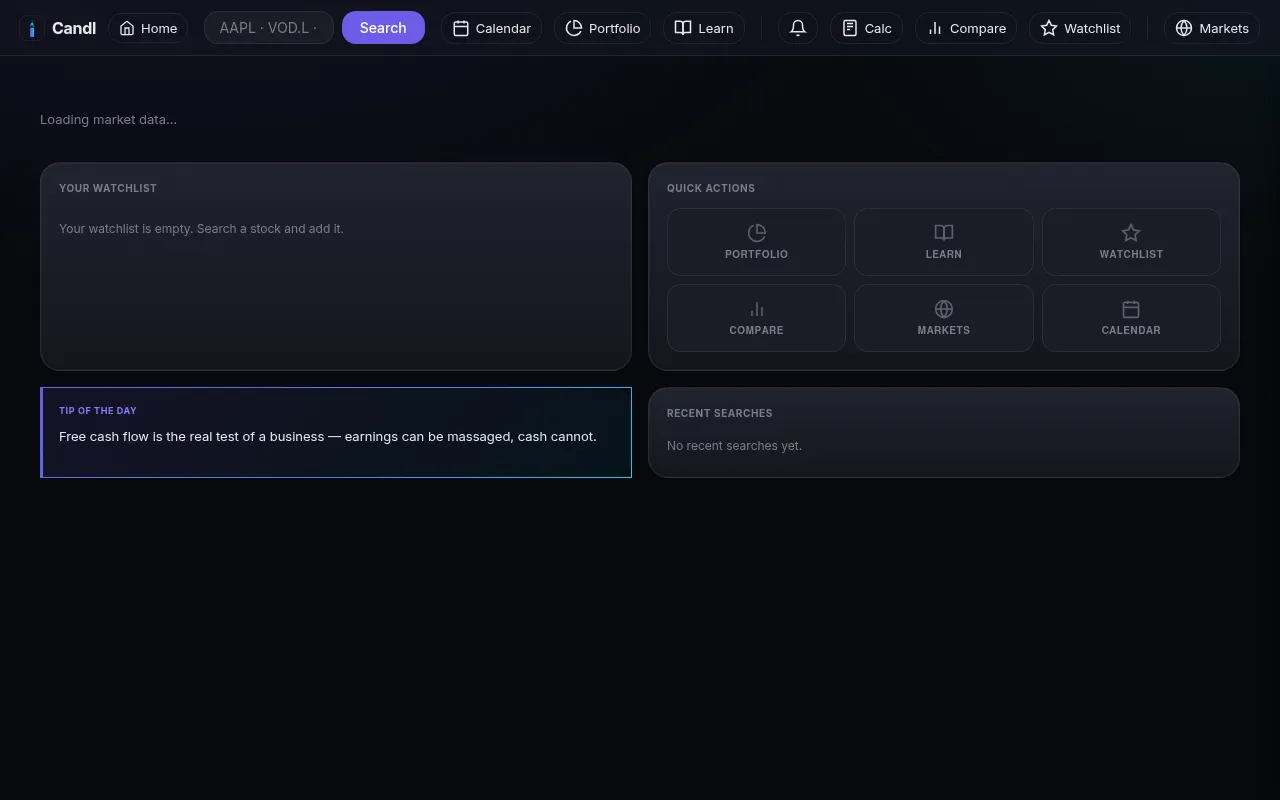Open notifications with the bell icon
Viewport: 1280px width, 800px height.
798,28
